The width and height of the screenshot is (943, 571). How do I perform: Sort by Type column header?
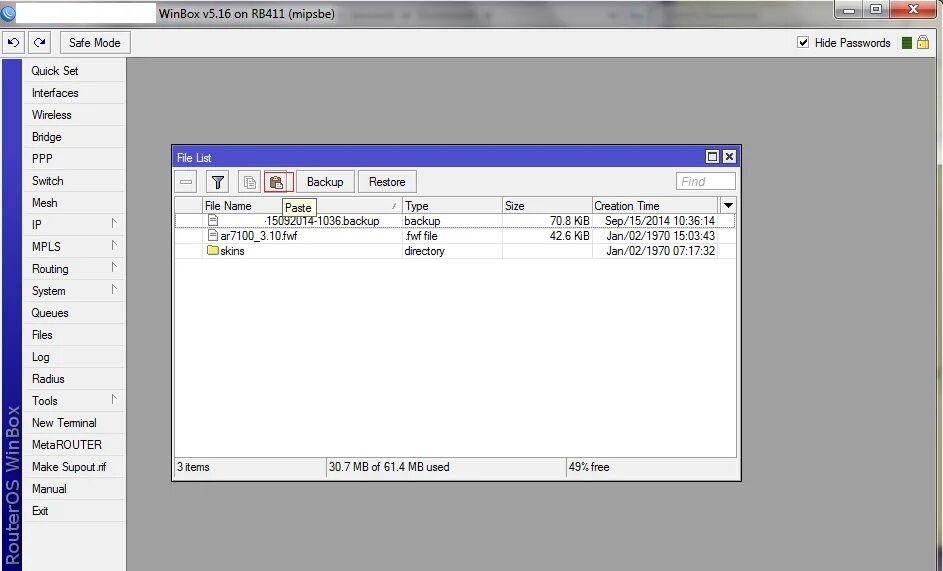(x=452, y=206)
